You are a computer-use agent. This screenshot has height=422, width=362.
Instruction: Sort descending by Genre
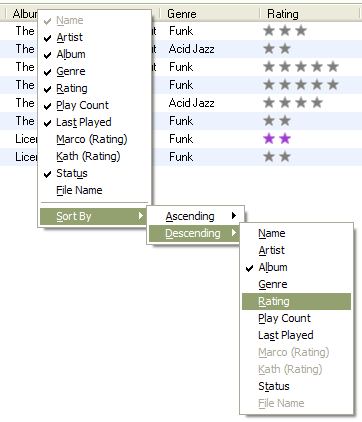point(273,284)
